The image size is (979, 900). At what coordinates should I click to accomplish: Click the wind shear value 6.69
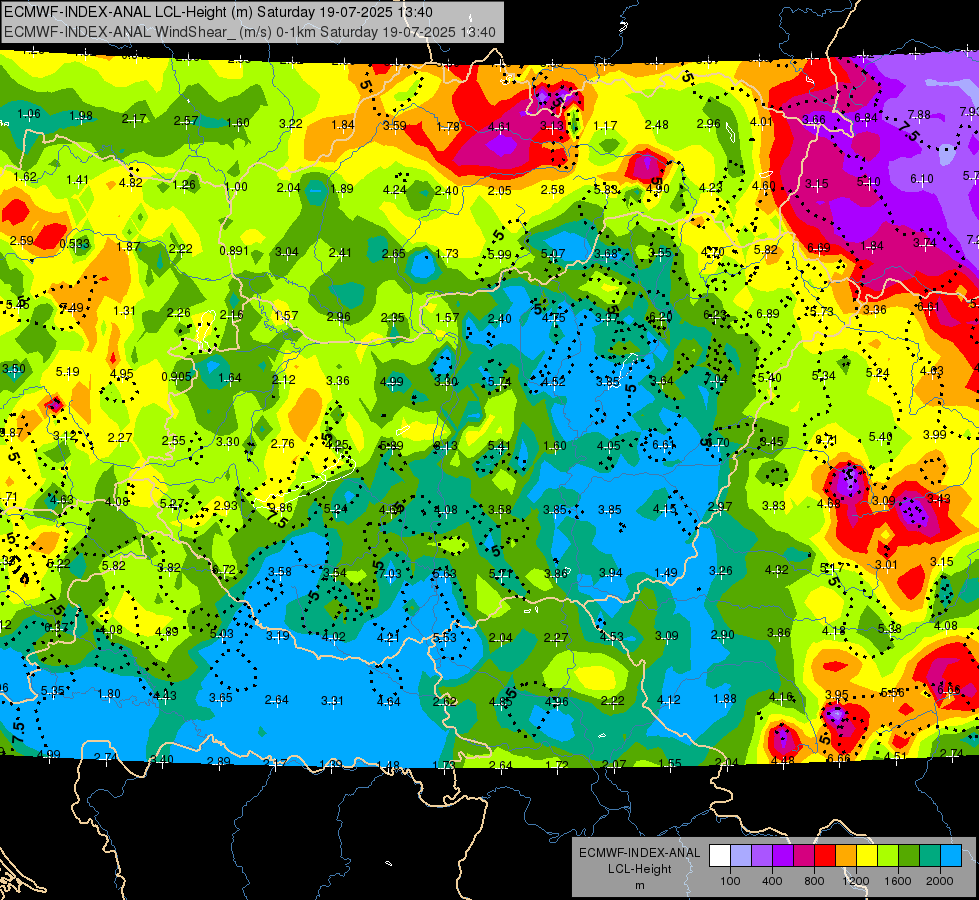tap(818, 248)
